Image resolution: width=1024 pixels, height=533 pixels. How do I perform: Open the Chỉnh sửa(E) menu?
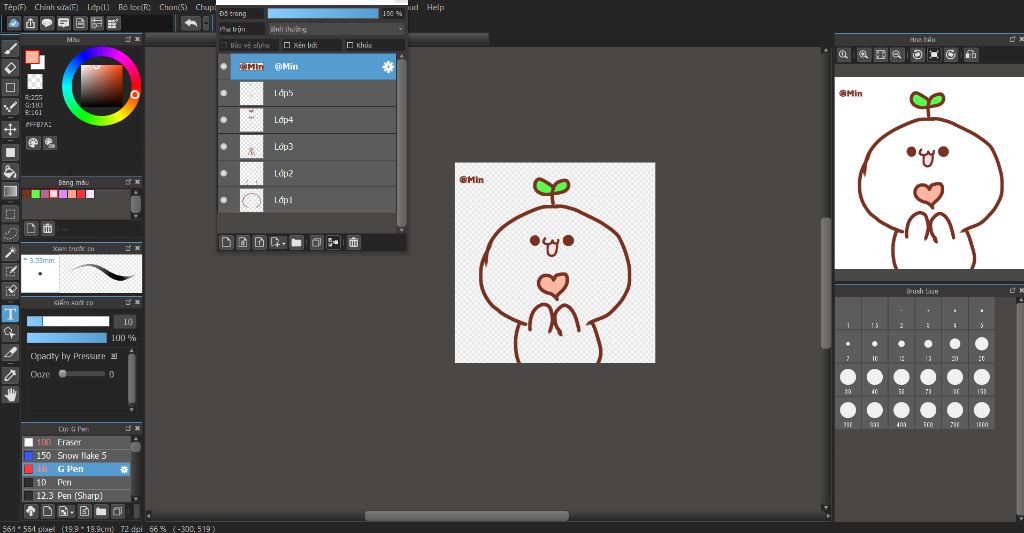click(x=56, y=7)
